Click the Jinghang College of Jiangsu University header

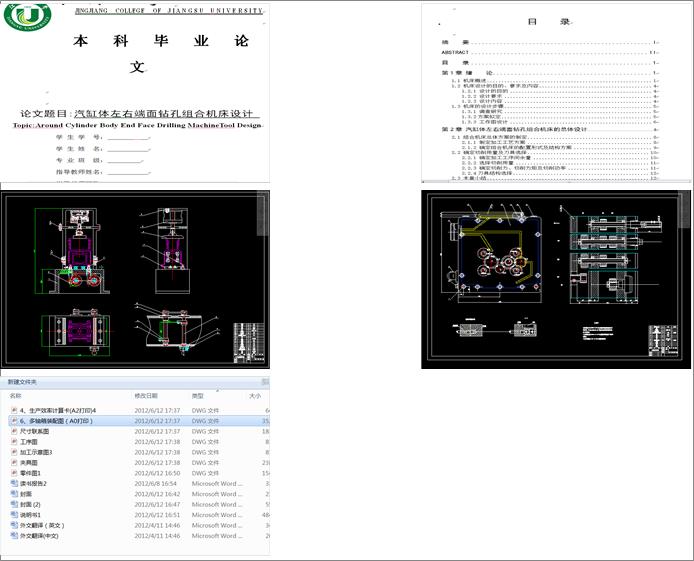169,11
